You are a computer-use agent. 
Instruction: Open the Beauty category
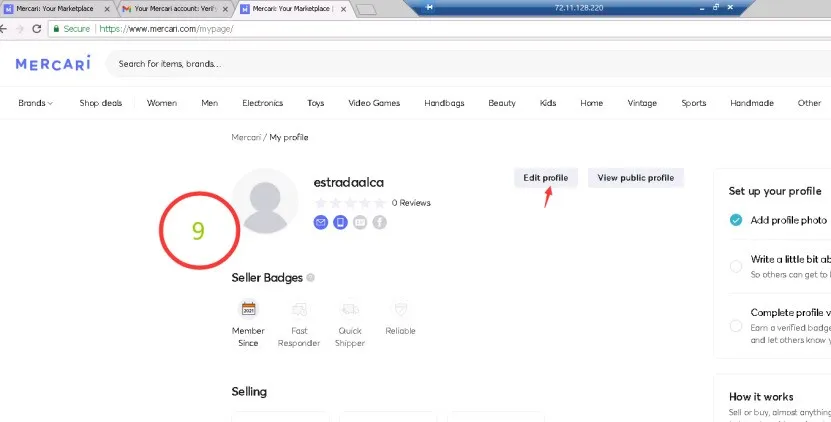pyautogui.click(x=502, y=103)
